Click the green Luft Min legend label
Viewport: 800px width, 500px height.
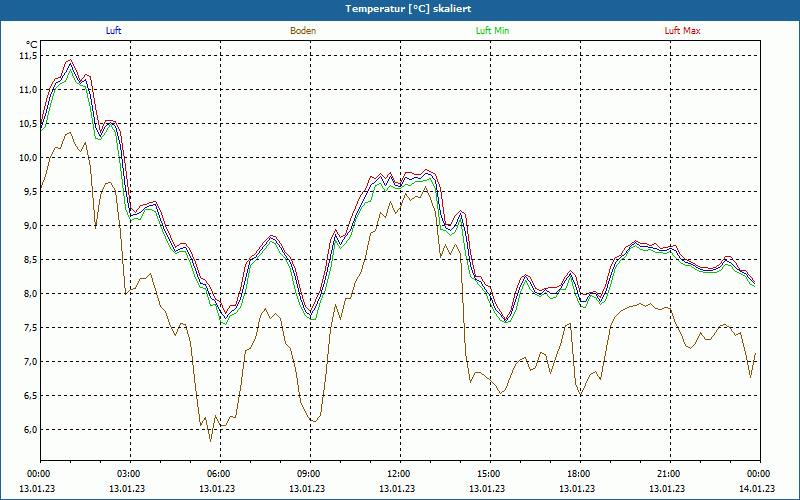click(492, 31)
